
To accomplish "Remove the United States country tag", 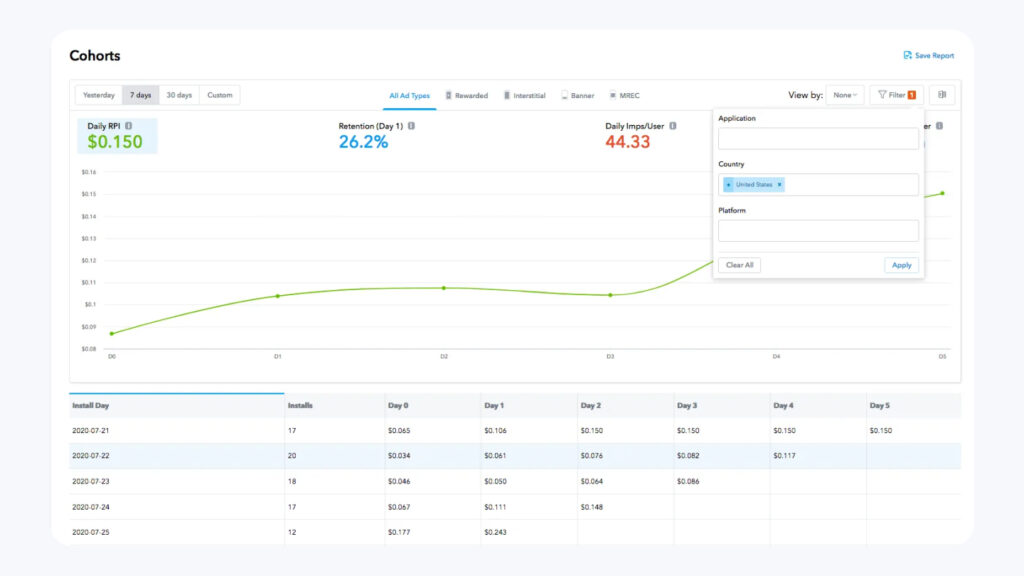I will tap(779, 185).
